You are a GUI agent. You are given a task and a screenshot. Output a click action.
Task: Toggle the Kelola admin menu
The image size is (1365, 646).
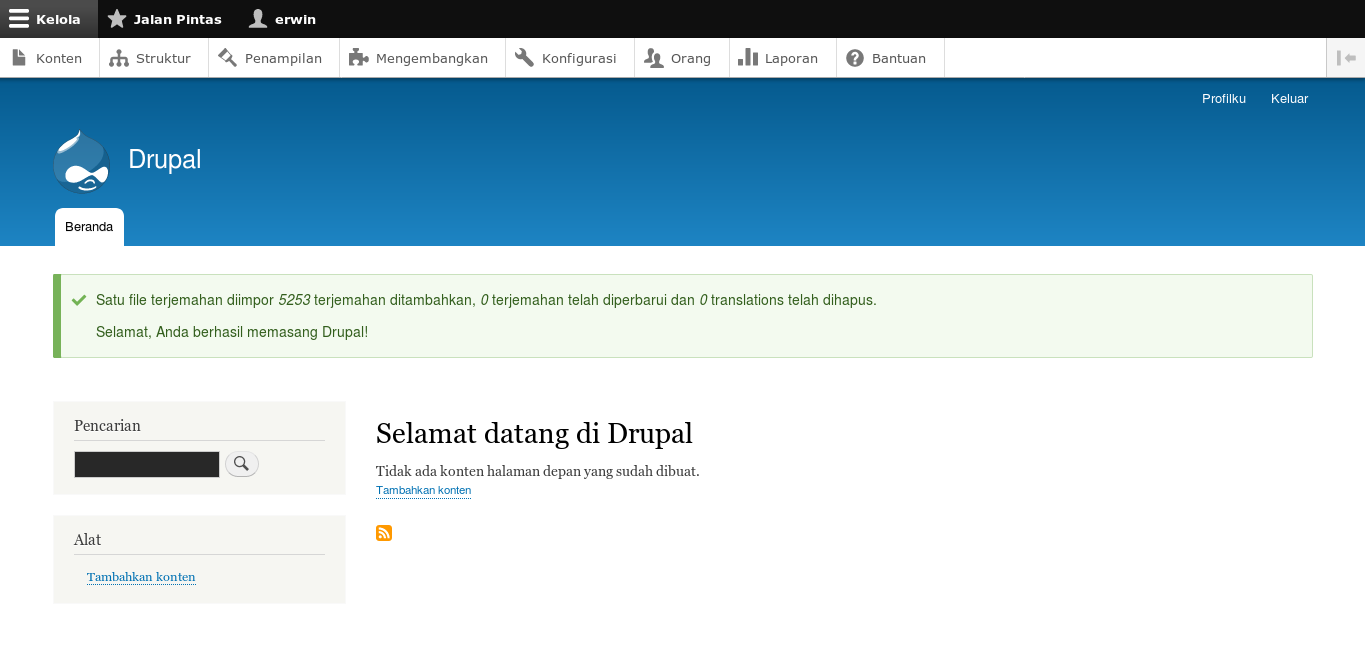point(49,19)
